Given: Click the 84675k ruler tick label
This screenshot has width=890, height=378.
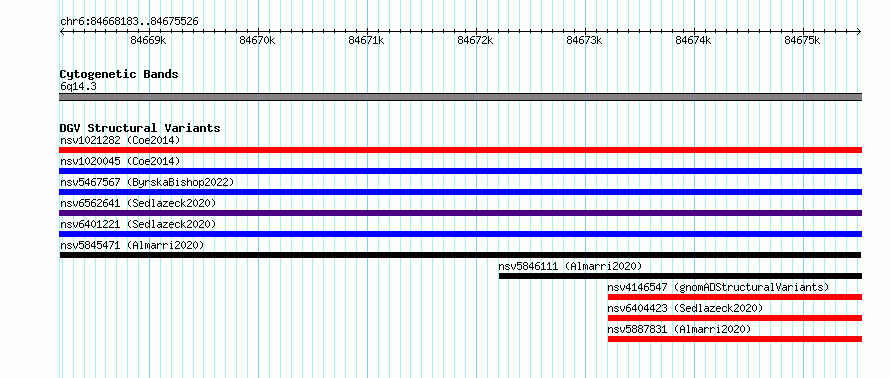Looking at the screenshot, I should 802,40.
